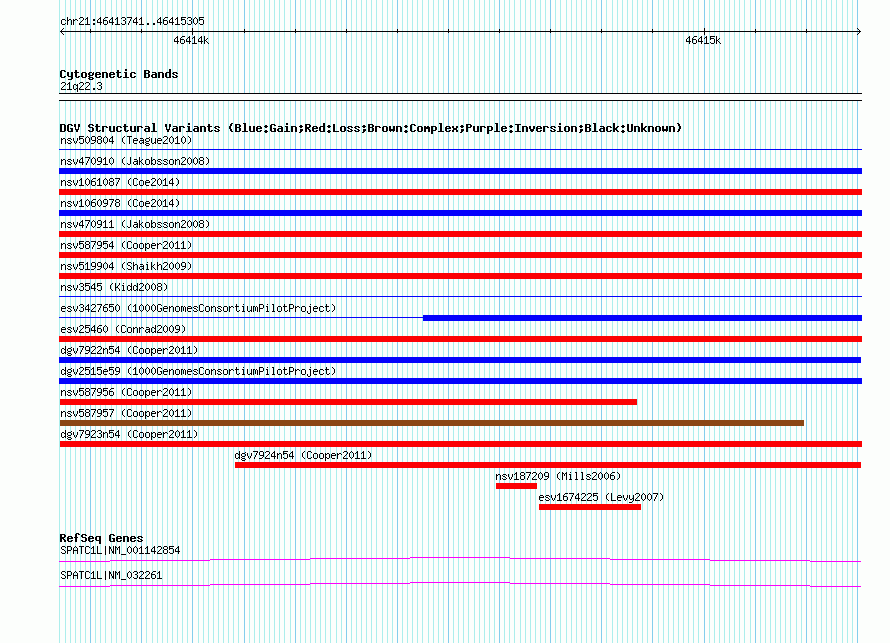Image resolution: width=890 pixels, height=643 pixels.
Task: Click nsv519904 (Shaikh2009) variant label
Action: (126, 267)
